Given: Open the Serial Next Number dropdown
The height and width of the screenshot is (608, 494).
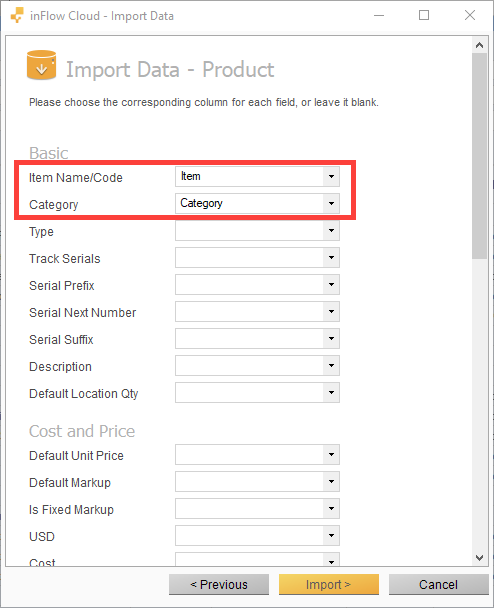Looking at the screenshot, I should pyautogui.click(x=331, y=311).
